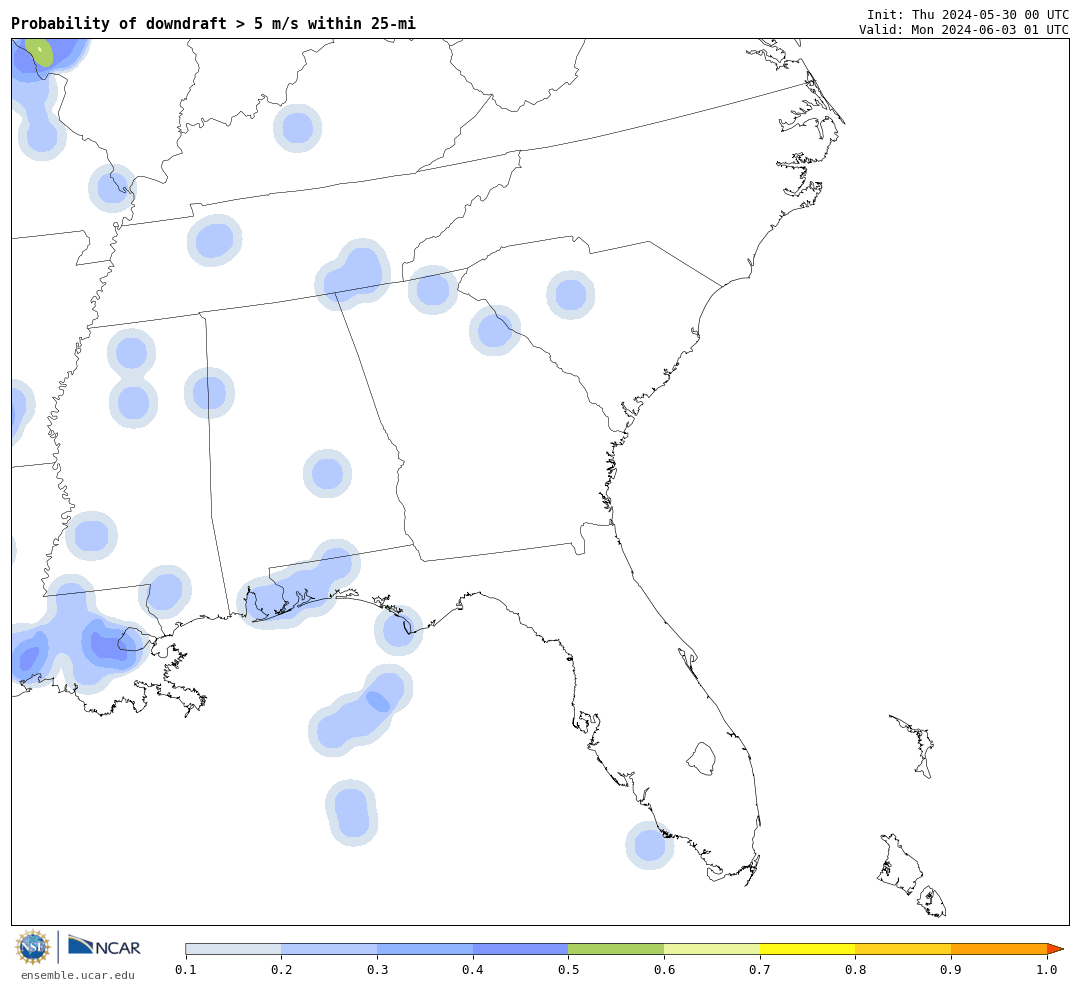This screenshot has width=1080, height=988.
Task: Click the 0.6–0.7 pale yellow-green colorbar segment
Action: [712, 949]
